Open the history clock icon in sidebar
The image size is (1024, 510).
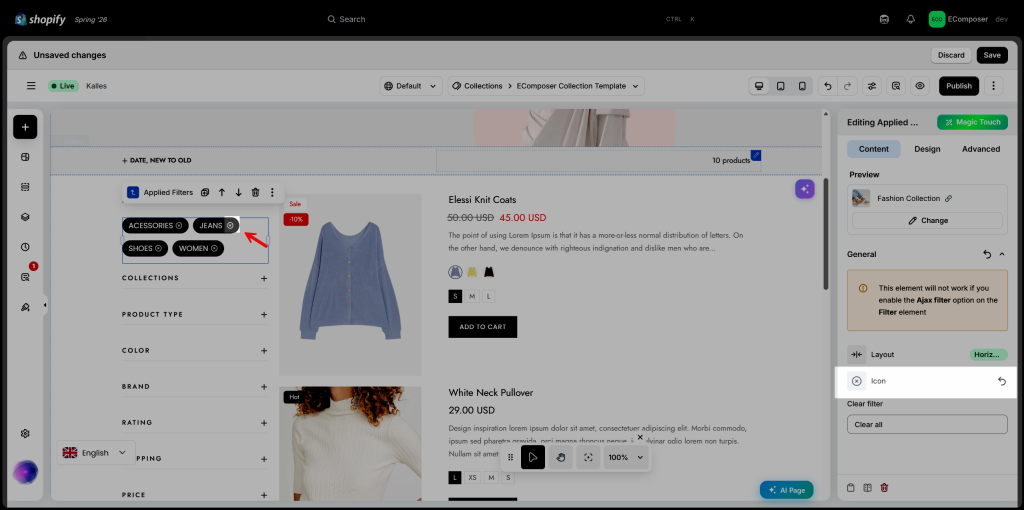(x=25, y=247)
